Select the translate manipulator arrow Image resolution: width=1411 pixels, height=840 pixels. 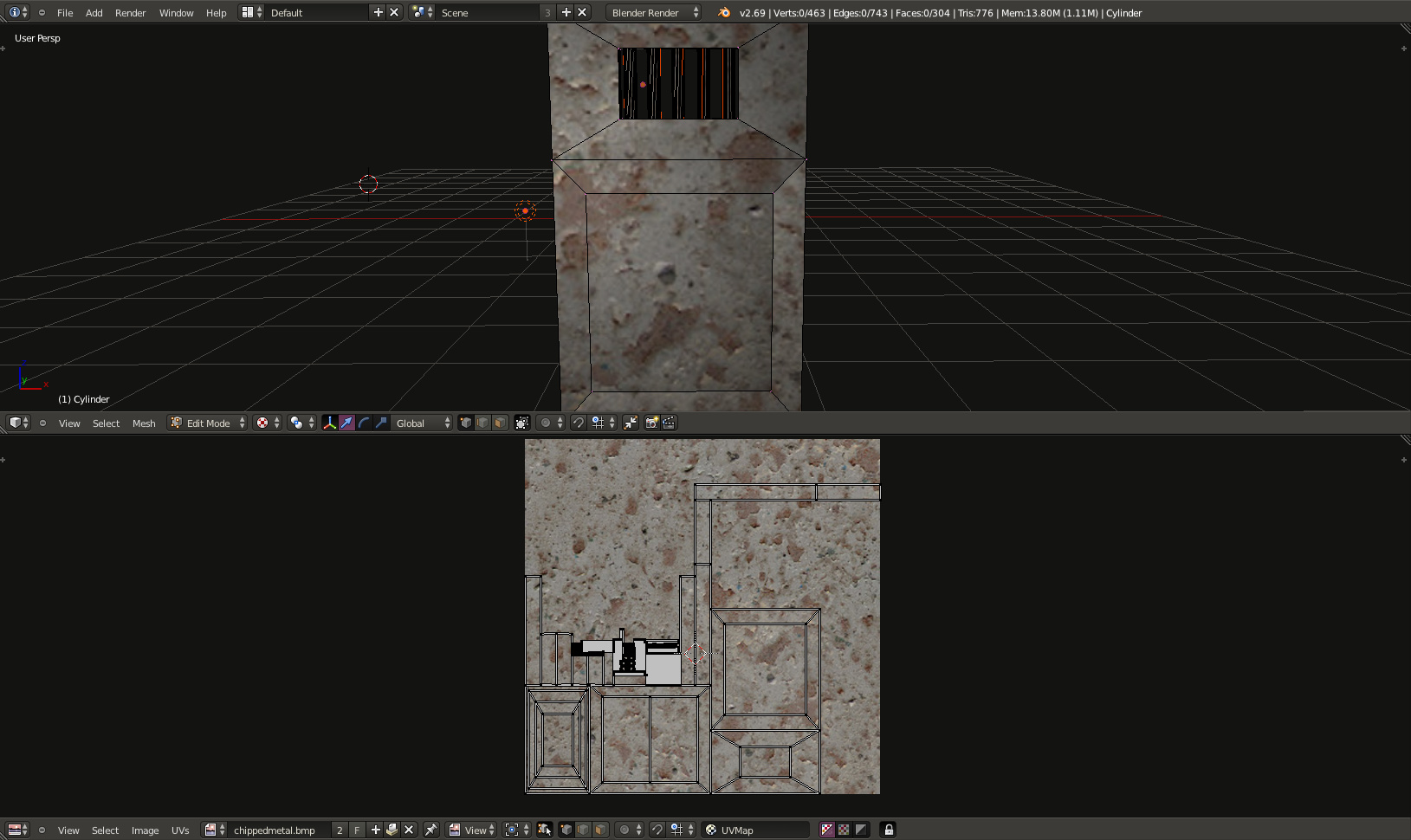tap(346, 423)
